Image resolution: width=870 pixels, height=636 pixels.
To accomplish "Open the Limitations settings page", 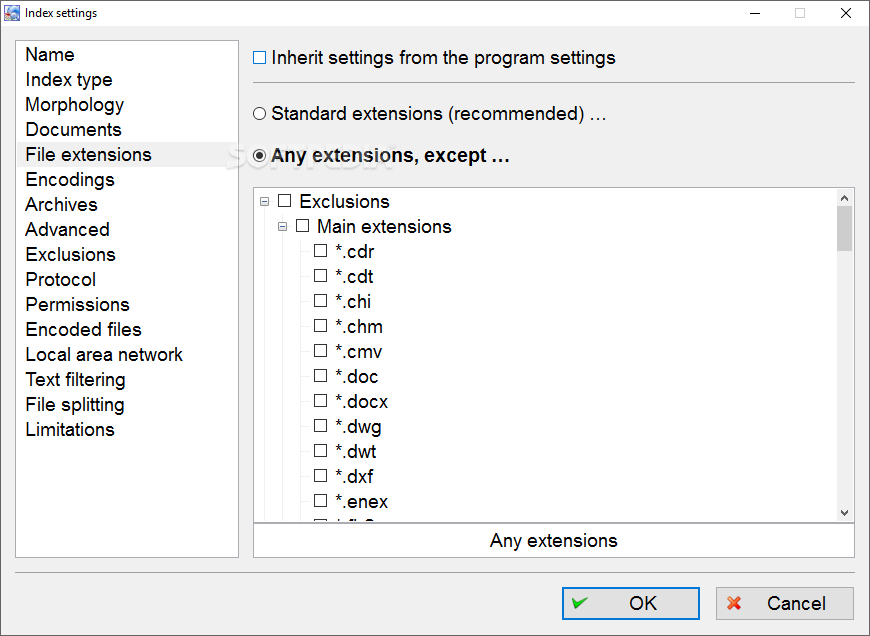I will tap(128, 429).
